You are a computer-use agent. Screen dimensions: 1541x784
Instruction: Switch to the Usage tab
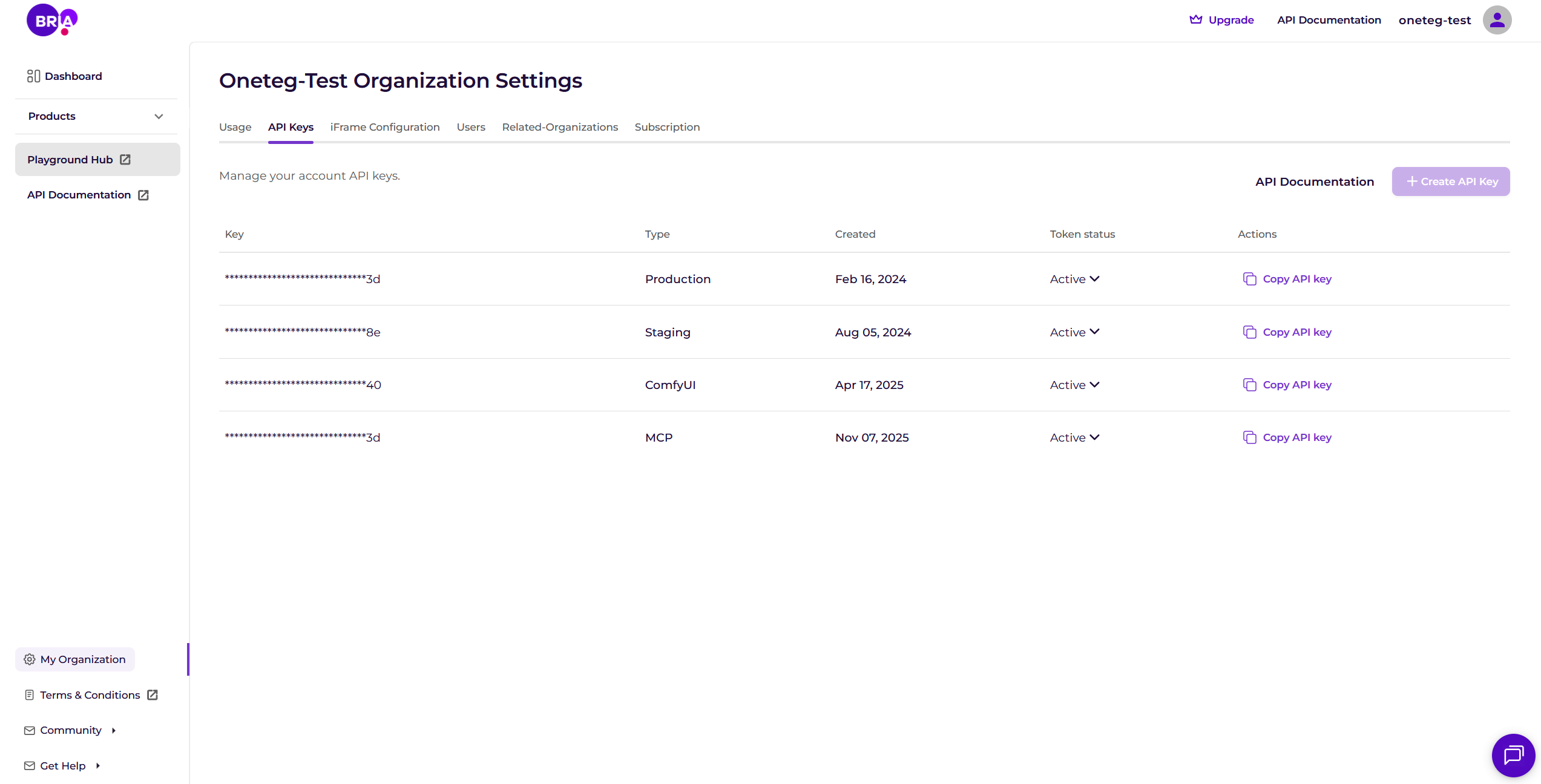pyautogui.click(x=235, y=127)
